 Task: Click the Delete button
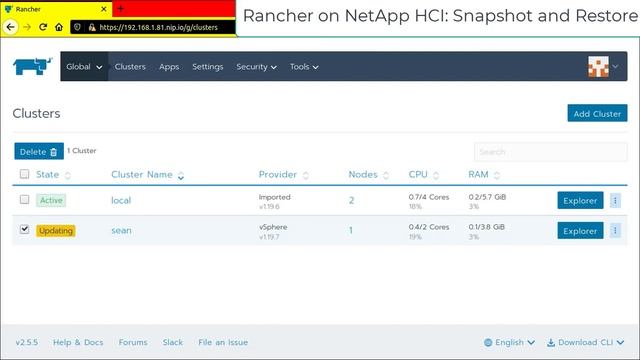pyautogui.click(x=39, y=151)
